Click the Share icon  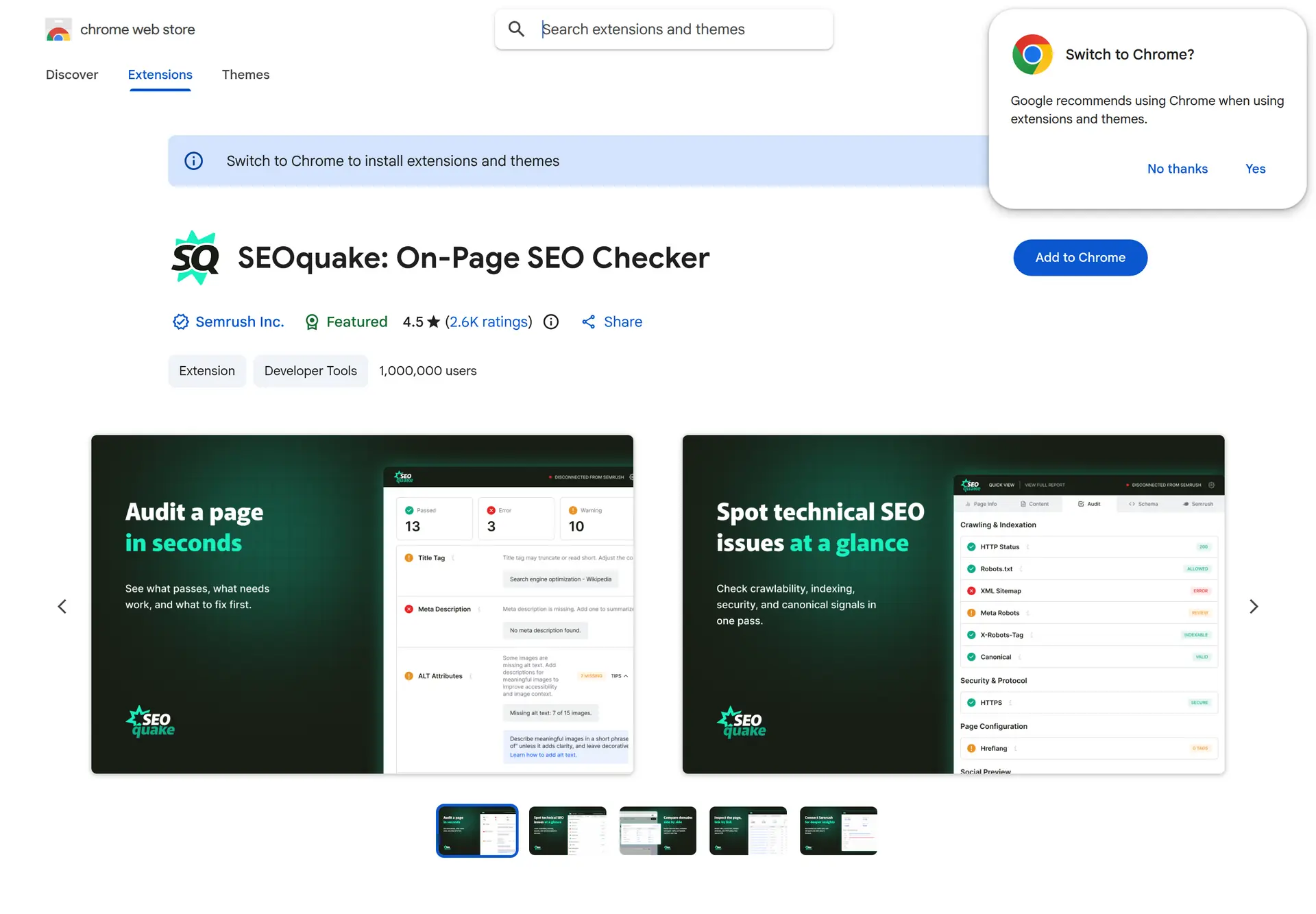click(588, 322)
